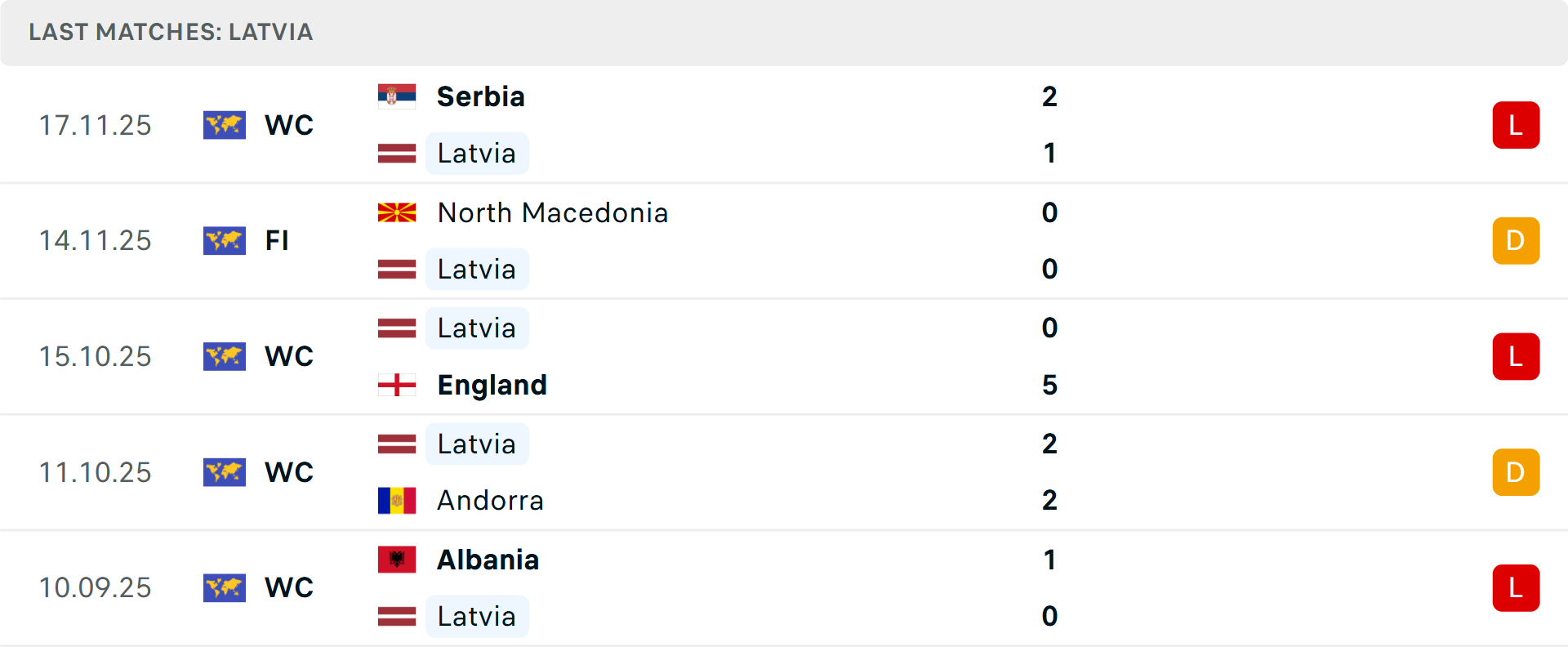Click the orange D badge for North Macedonia match
This screenshot has width=1568, height=647.
coord(1515,241)
